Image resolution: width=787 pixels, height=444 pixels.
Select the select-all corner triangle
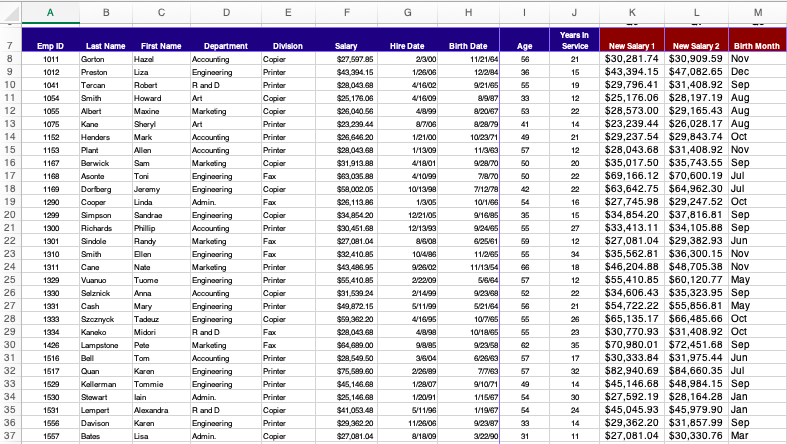[x=11, y=13]
